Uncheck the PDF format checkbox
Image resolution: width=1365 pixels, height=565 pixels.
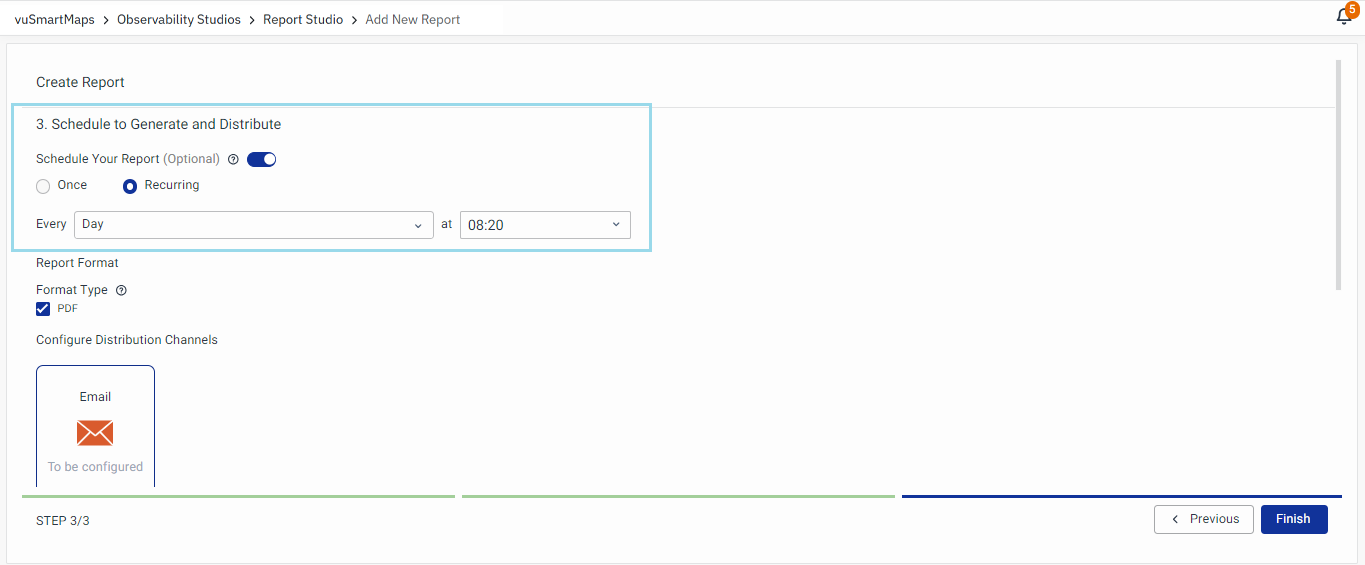(x=43, y=309)
